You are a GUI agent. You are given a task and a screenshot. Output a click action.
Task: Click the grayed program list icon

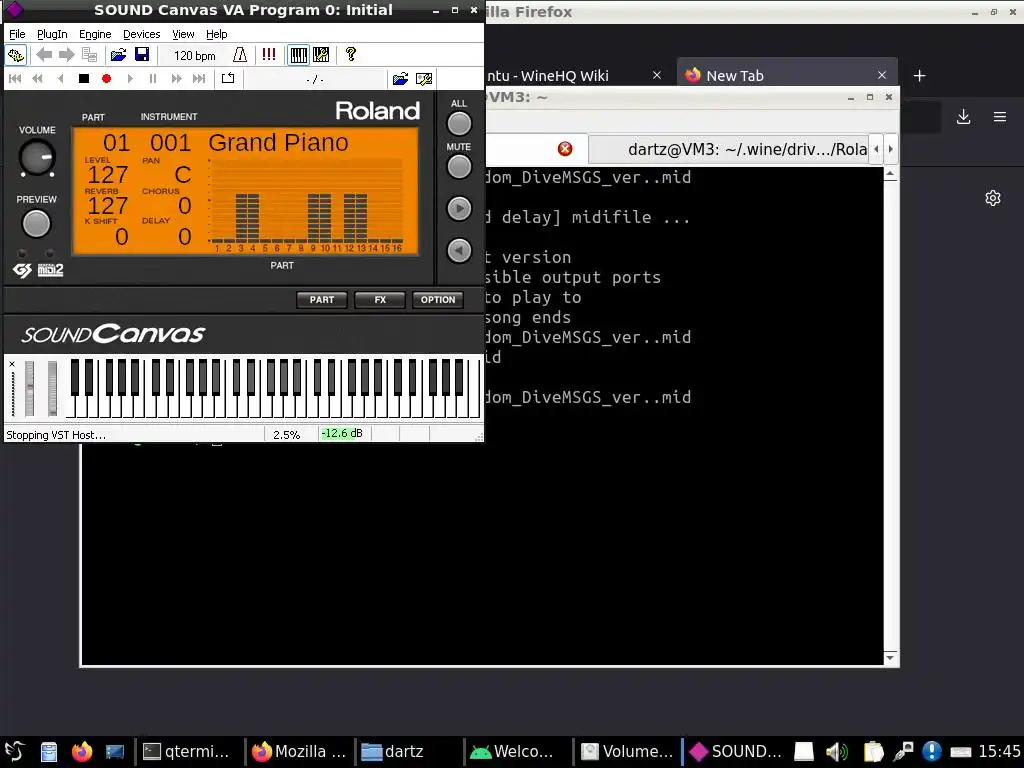pos(89,56)
